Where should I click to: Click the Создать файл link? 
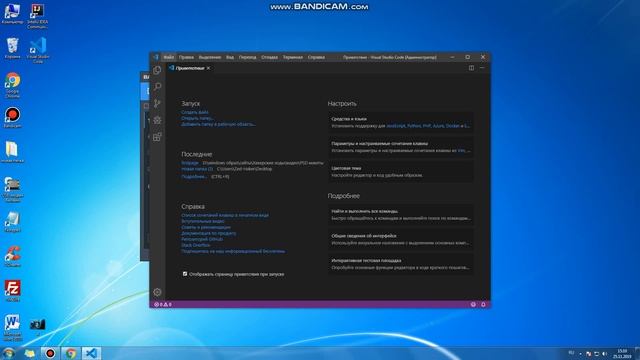[x=195, y=112]
